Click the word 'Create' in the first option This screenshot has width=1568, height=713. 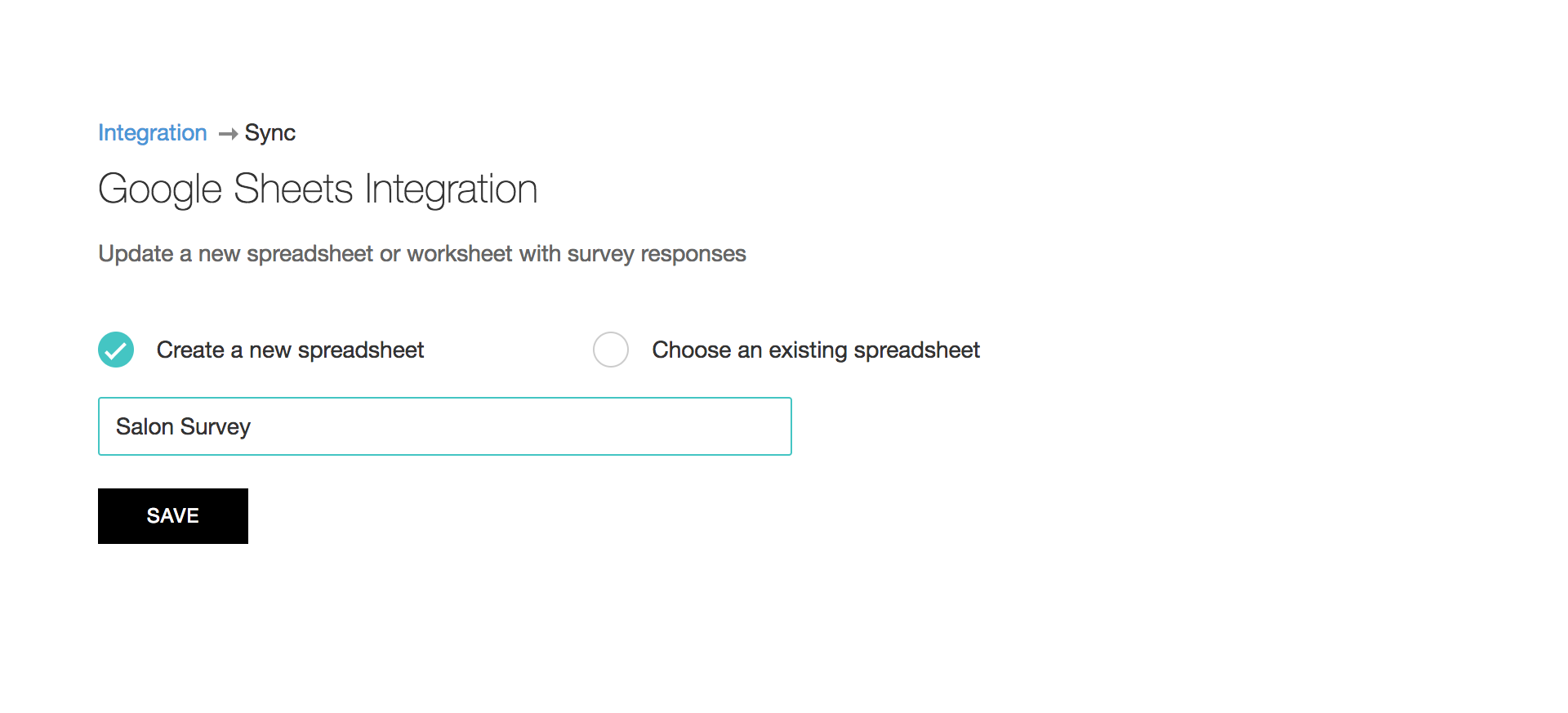(x=190, y=350)
